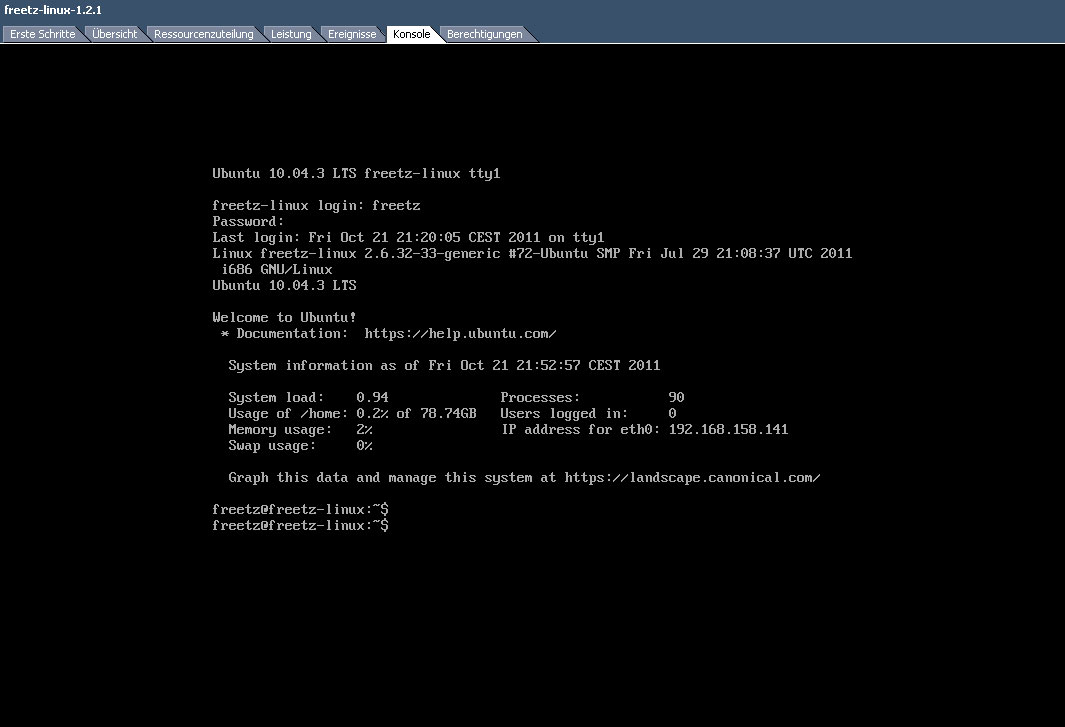The height and width of the screenshot is (727, 1065).
Task: Click the last freetz@freetz-linux shell prompt
Action: tap(300, 526)
